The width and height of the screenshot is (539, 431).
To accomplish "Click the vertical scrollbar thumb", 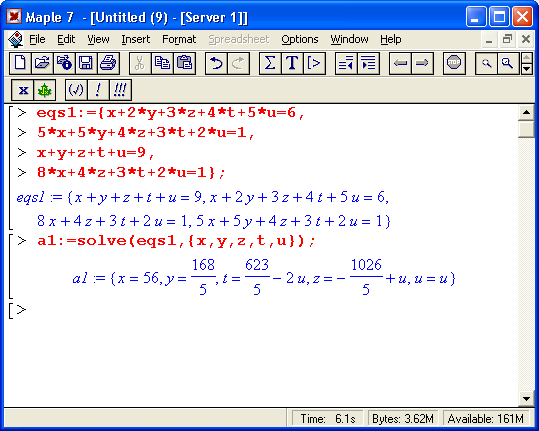I will (x=526, y=129).
